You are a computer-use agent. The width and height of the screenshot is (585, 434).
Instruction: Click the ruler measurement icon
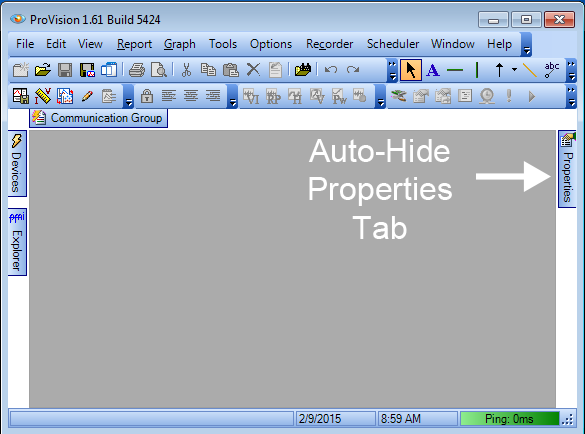(x=43, y=96)
